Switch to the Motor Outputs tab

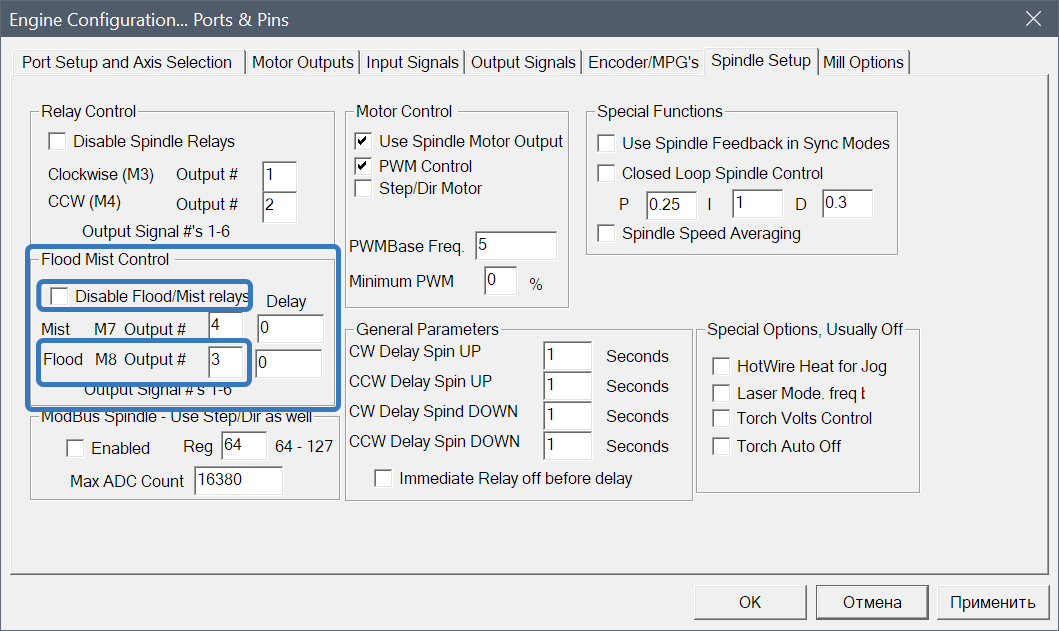pyautogui.click(x=302, y=62)
